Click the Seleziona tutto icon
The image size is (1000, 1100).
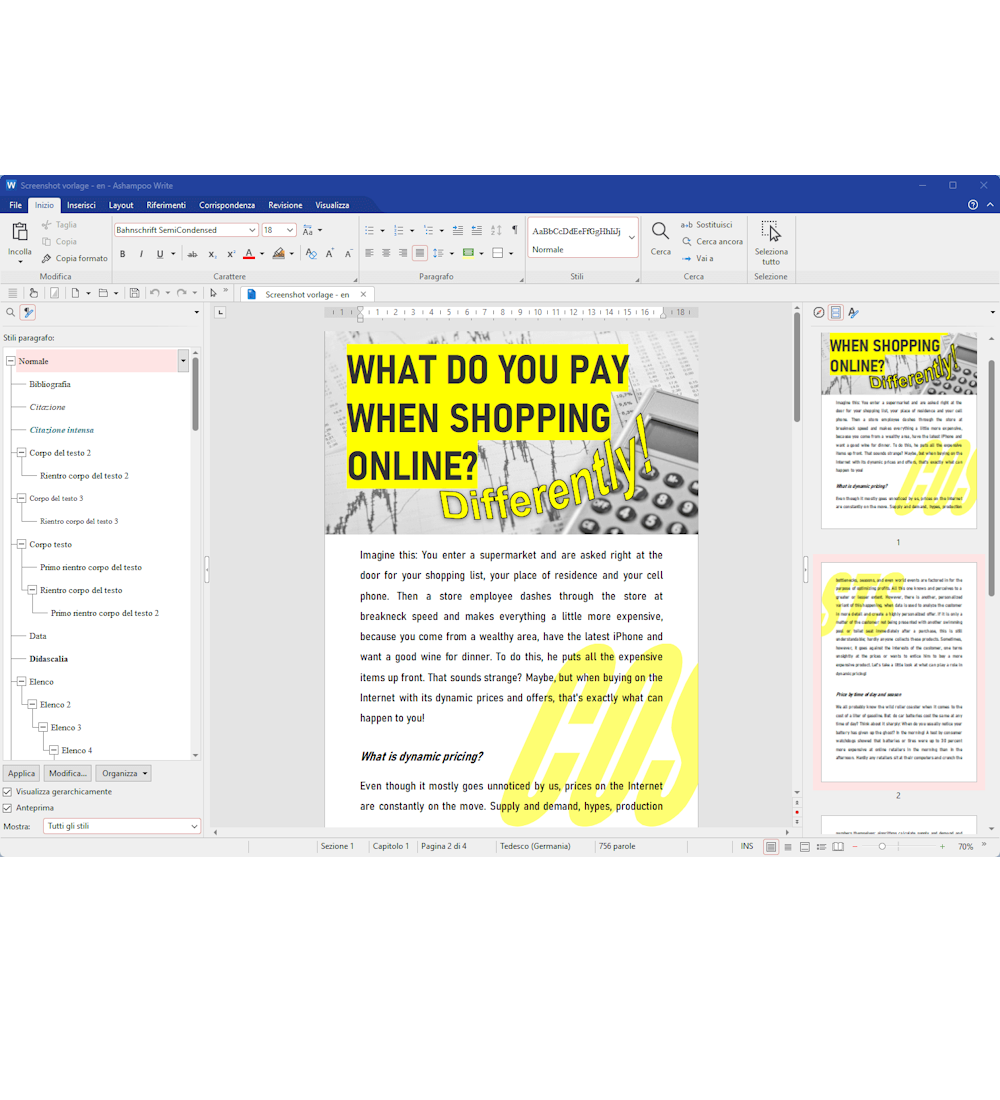[771, 232]
